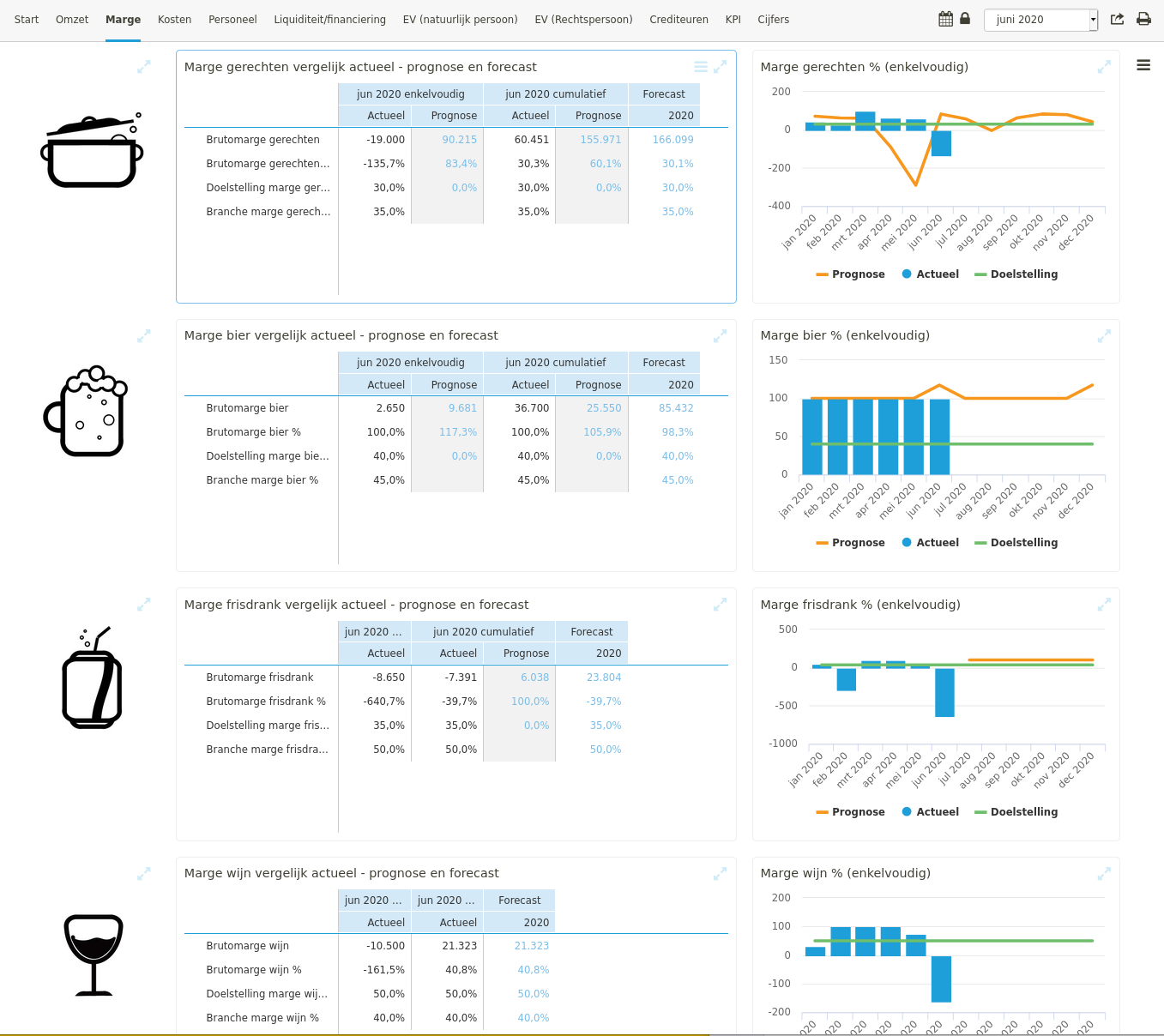Open the EV (Rechtspersoon) tab
This screenshot has width=1164, height=1036.
click(x=583, y=20)
